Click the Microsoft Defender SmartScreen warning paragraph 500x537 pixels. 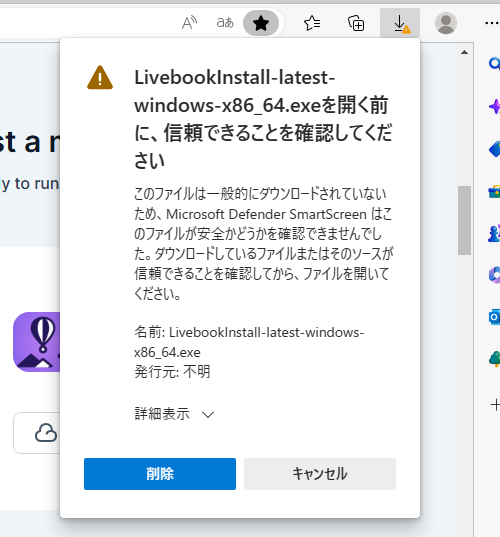pos(263,244)
